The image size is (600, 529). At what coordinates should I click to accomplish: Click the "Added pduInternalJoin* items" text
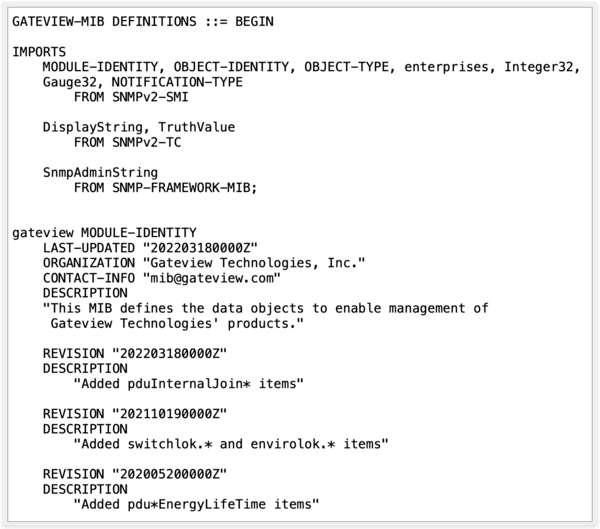188,383
